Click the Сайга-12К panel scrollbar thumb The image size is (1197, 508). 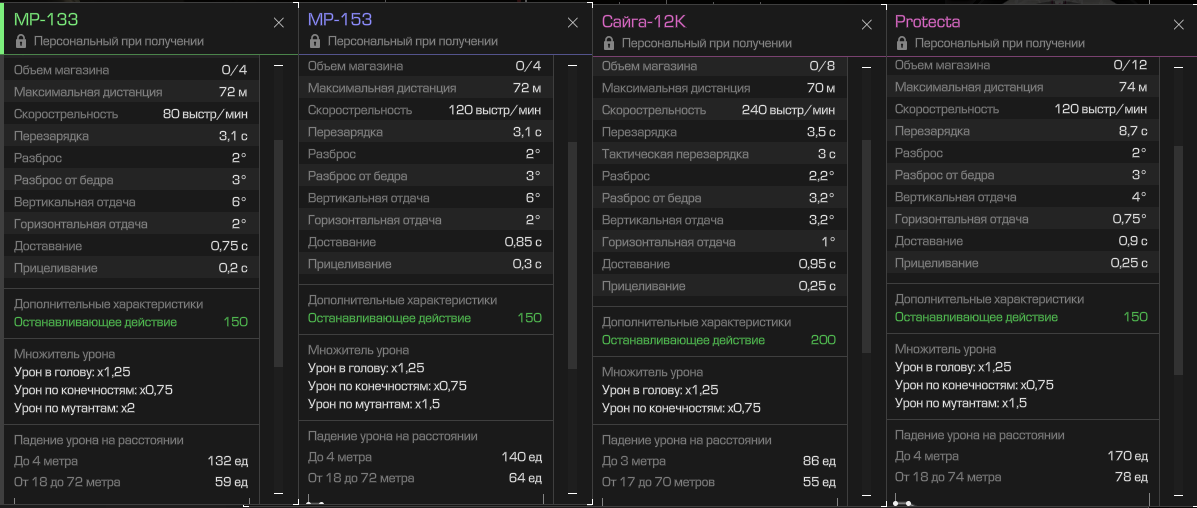click(866, 246)
